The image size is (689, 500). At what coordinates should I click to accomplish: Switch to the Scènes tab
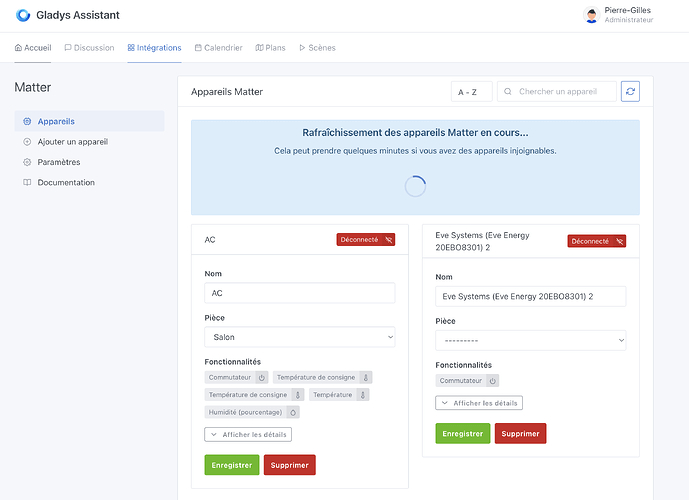[x=317, y=48]
